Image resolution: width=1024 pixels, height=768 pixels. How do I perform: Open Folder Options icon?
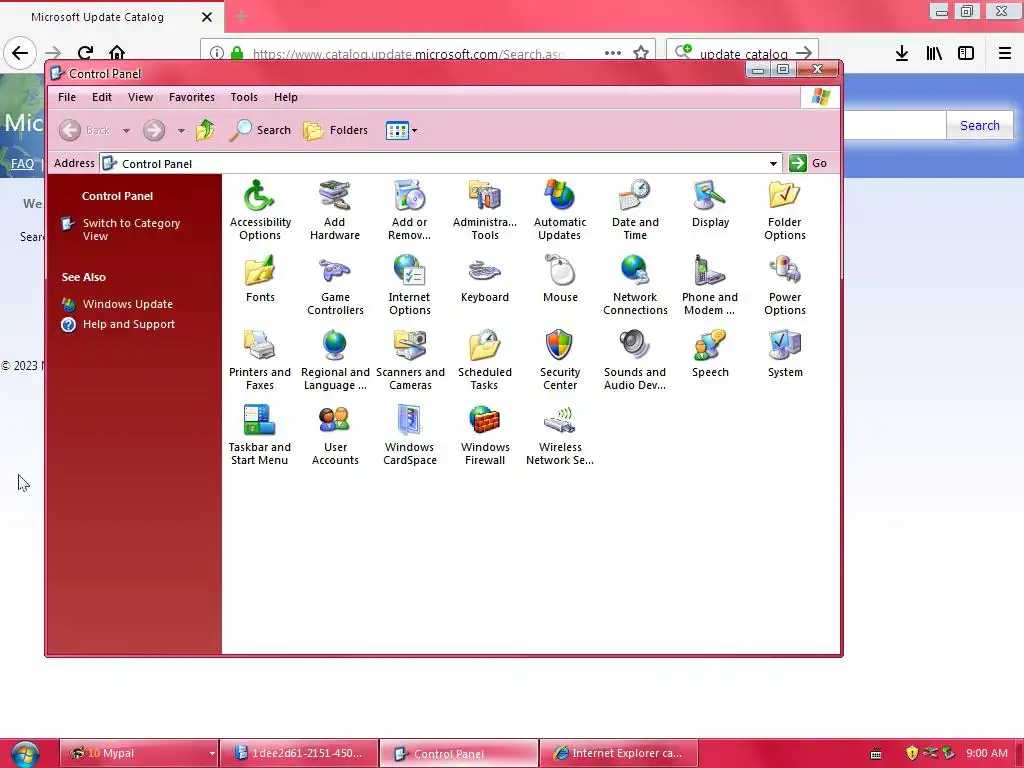click(784, 210)
